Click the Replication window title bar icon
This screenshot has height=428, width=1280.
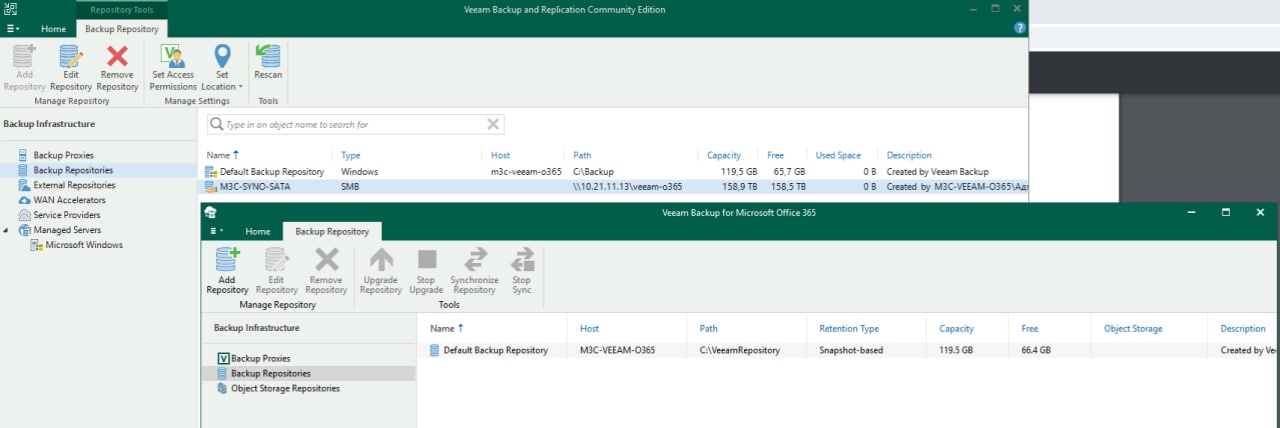[10, 9]
